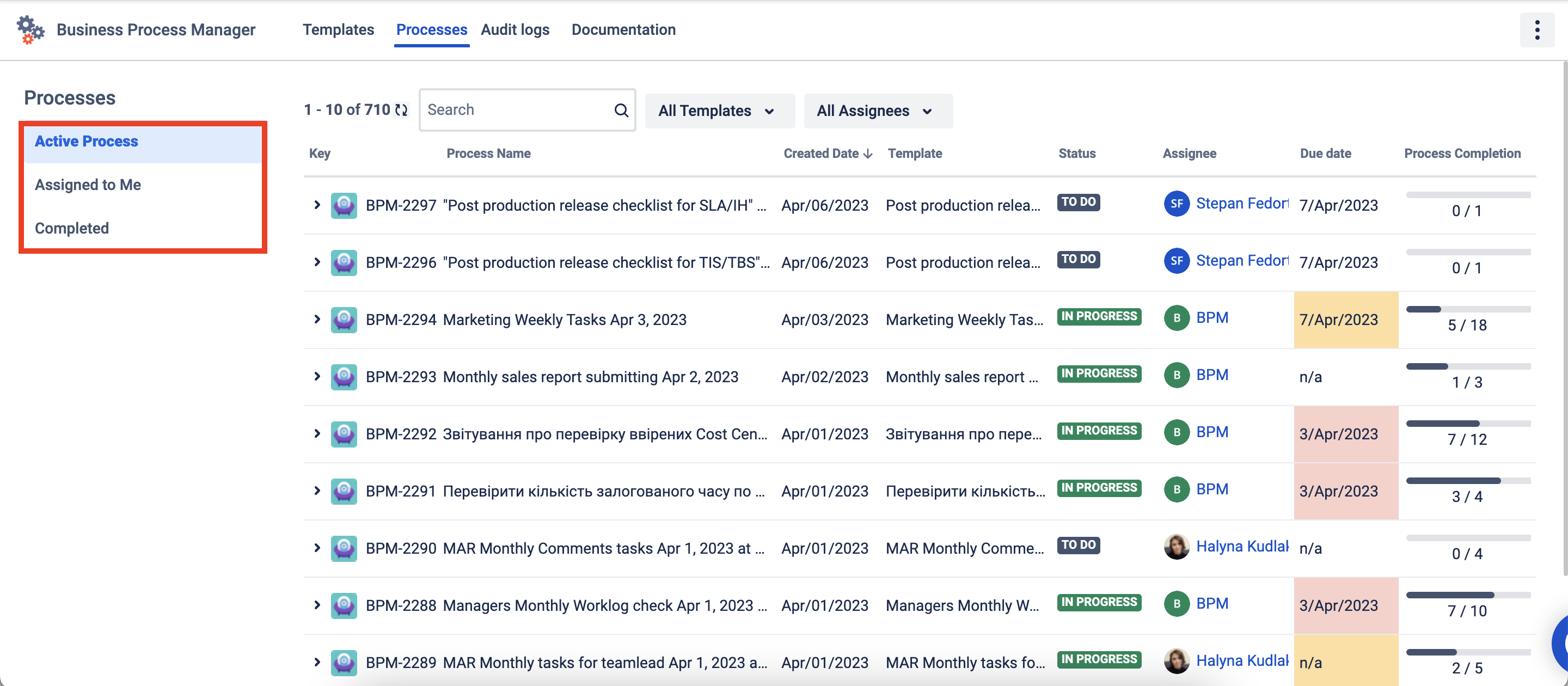
Task: Open the Completed processes list
Action: coord(72,228)
